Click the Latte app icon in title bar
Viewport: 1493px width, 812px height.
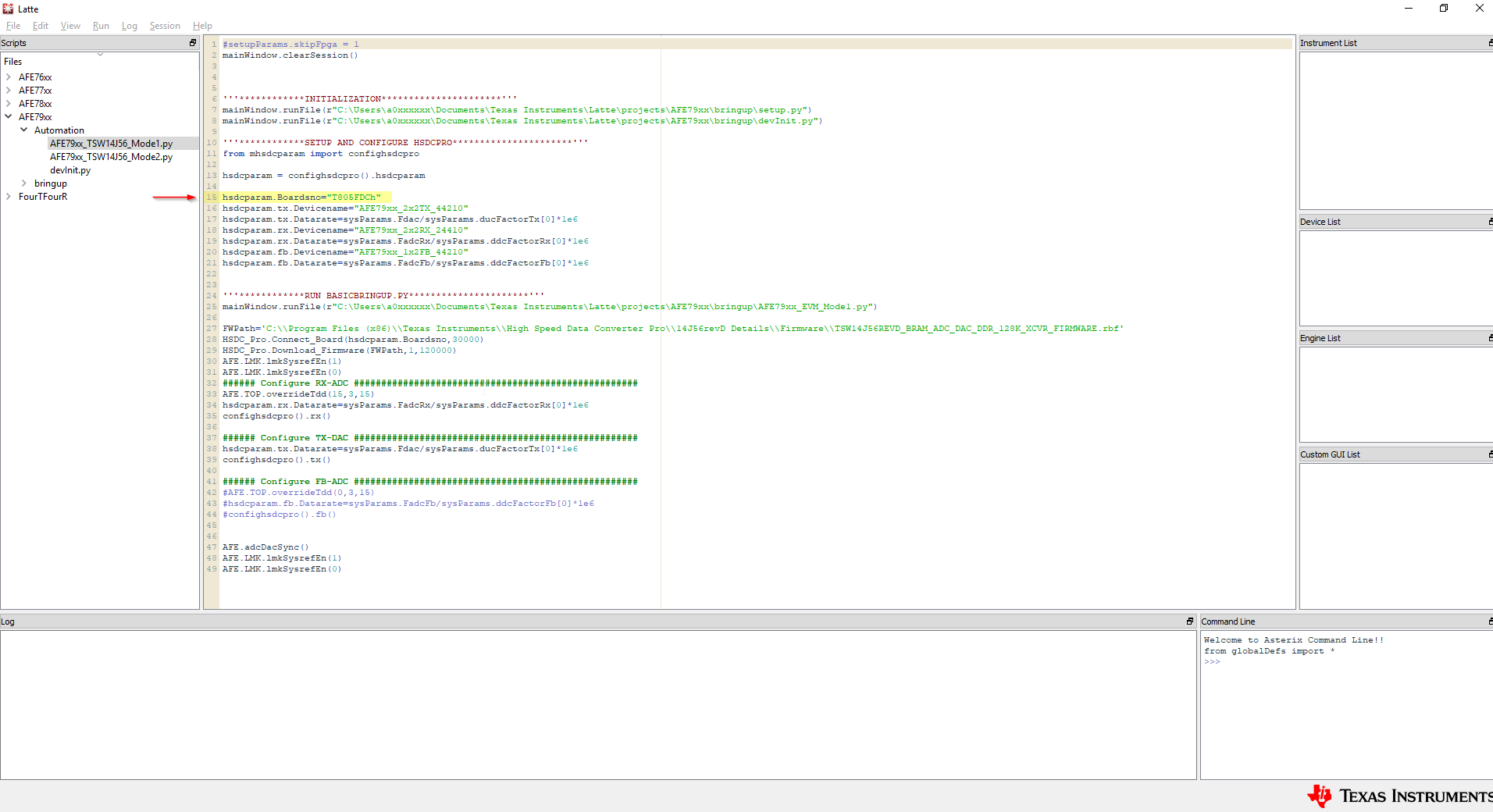(x=8, y=9)
